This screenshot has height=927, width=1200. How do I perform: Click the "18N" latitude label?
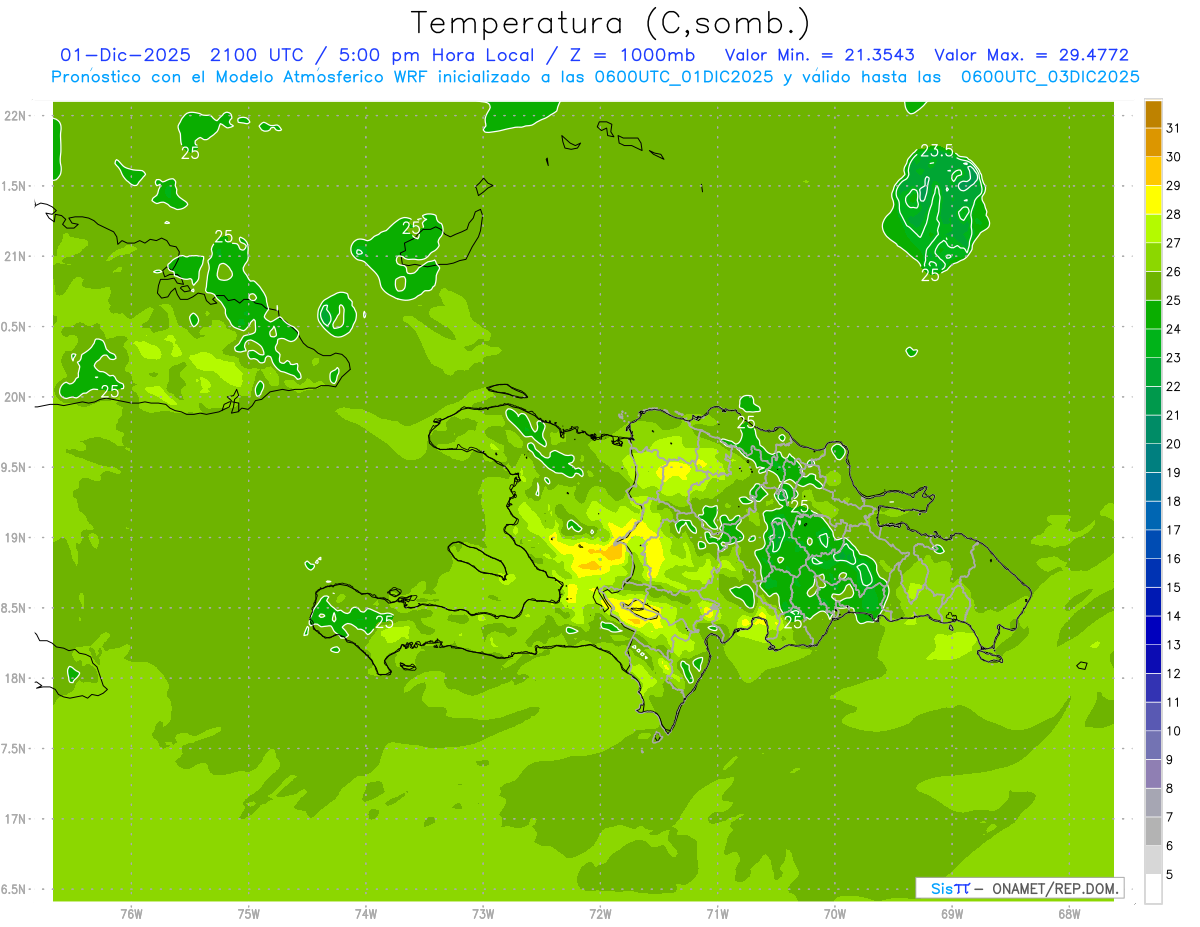15,679
